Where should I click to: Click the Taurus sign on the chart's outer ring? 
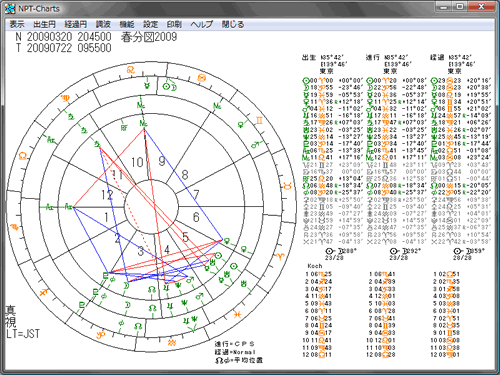[x=288, y=186]
